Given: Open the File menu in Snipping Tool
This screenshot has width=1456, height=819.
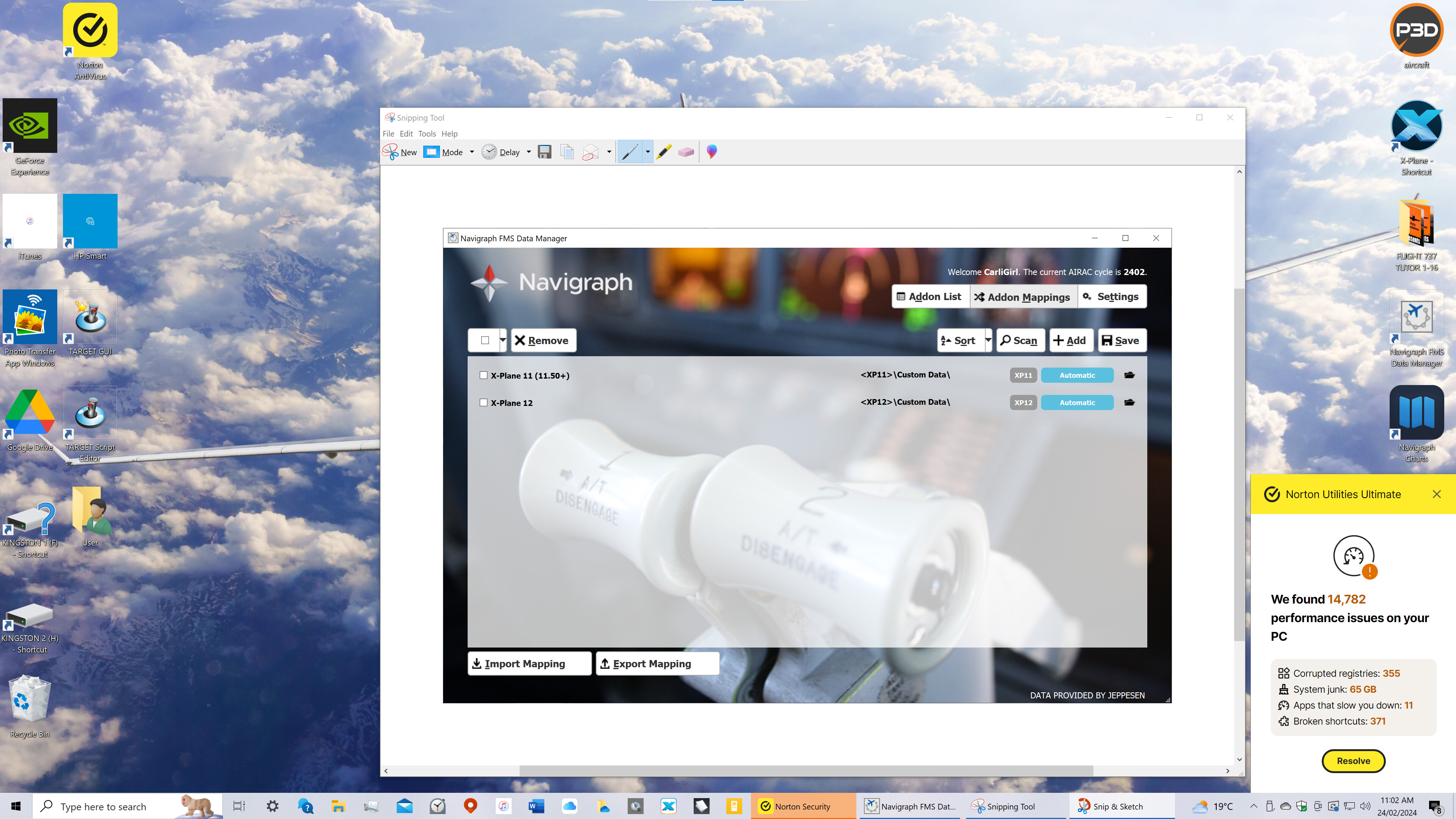Looking at the screenshot, I should 388,134.
